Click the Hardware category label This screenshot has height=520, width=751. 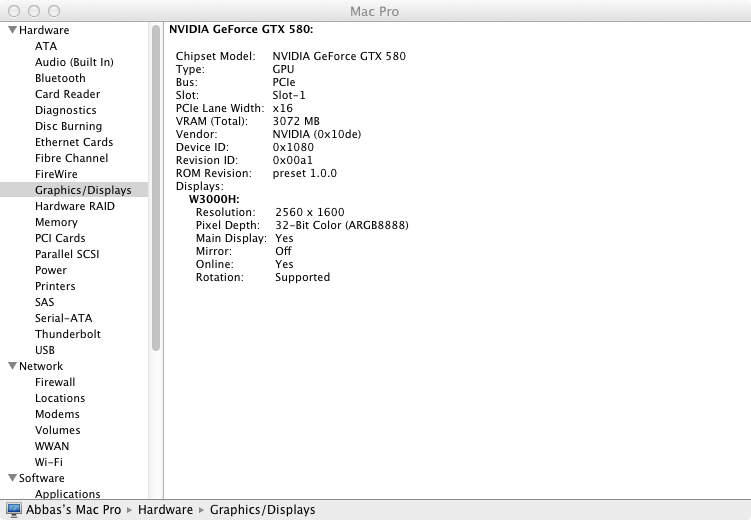(44, 30)
